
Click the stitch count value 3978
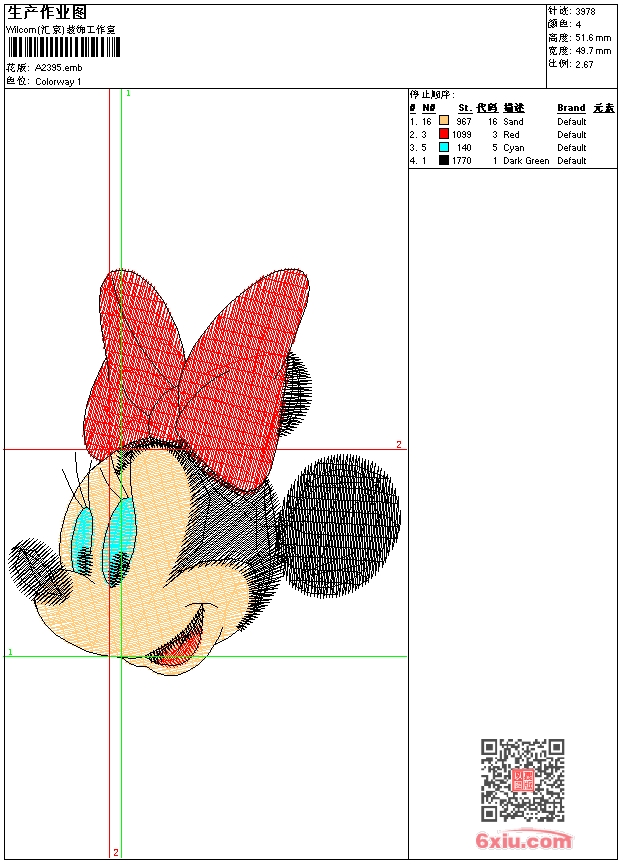[586, 12]
